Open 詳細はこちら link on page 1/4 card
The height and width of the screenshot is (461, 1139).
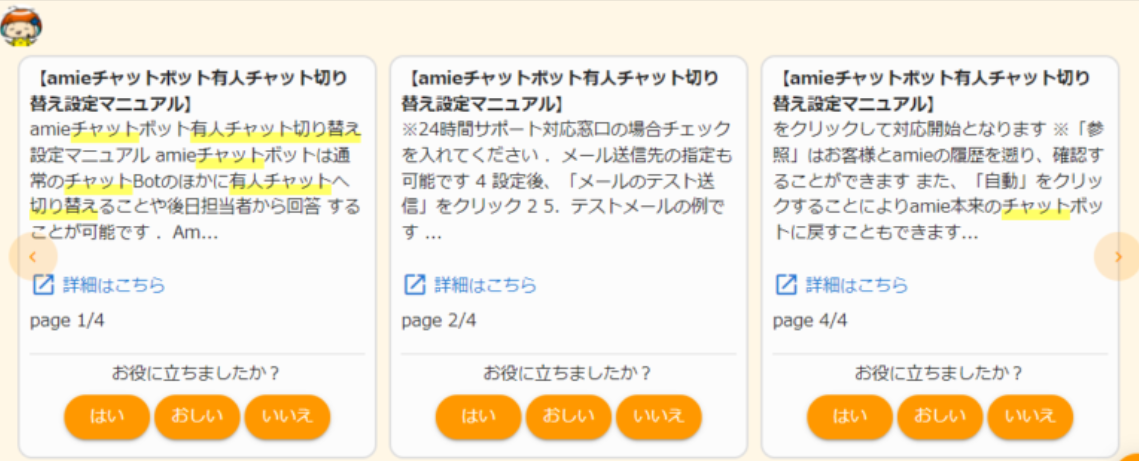pyautogui.click(x=114, y=285)
